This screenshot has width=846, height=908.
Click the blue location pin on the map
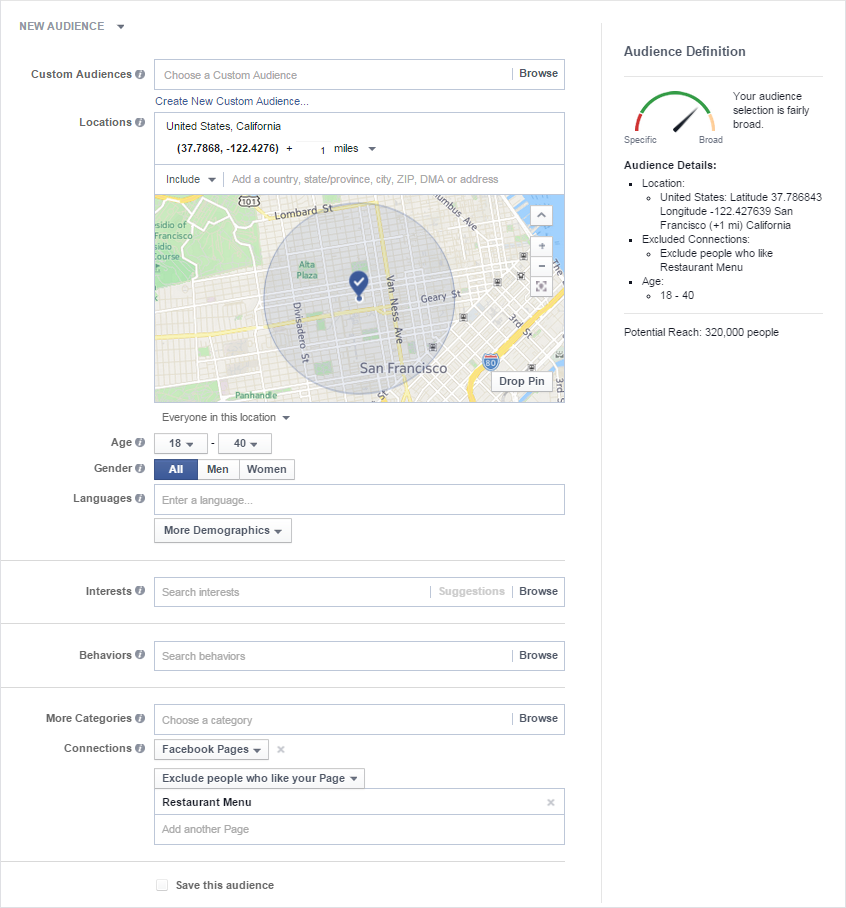pos(359,283)
